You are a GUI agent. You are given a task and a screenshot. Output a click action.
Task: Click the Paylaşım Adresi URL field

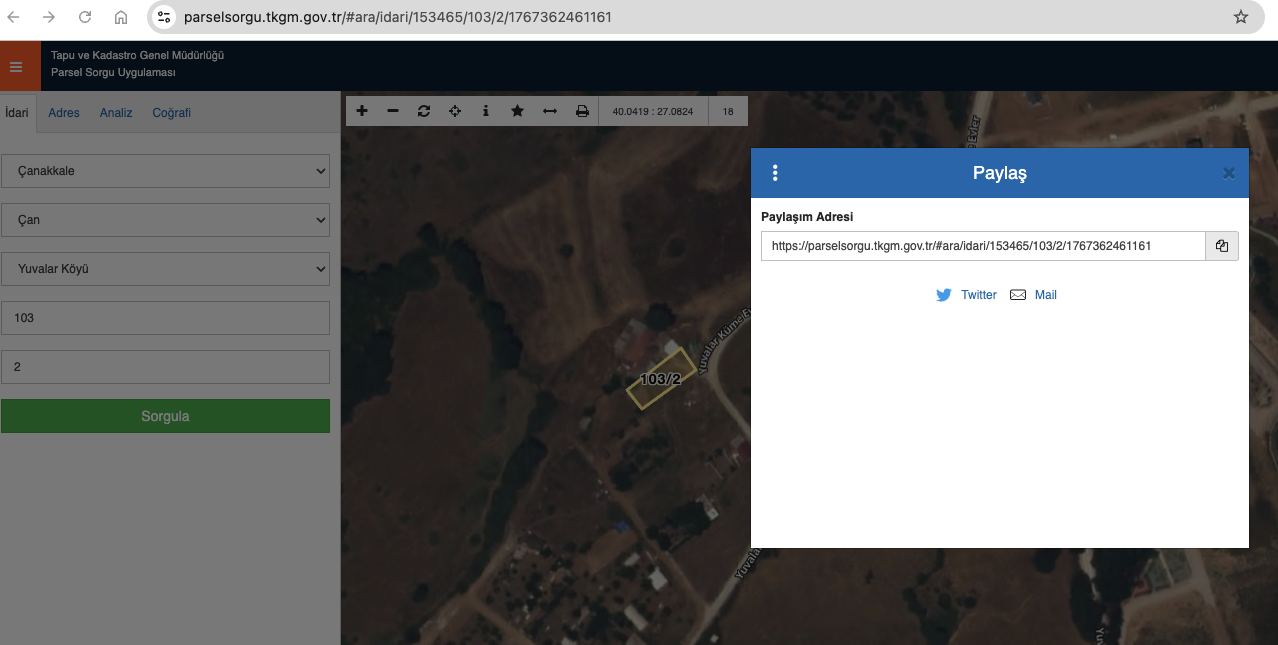coord(982,246)
